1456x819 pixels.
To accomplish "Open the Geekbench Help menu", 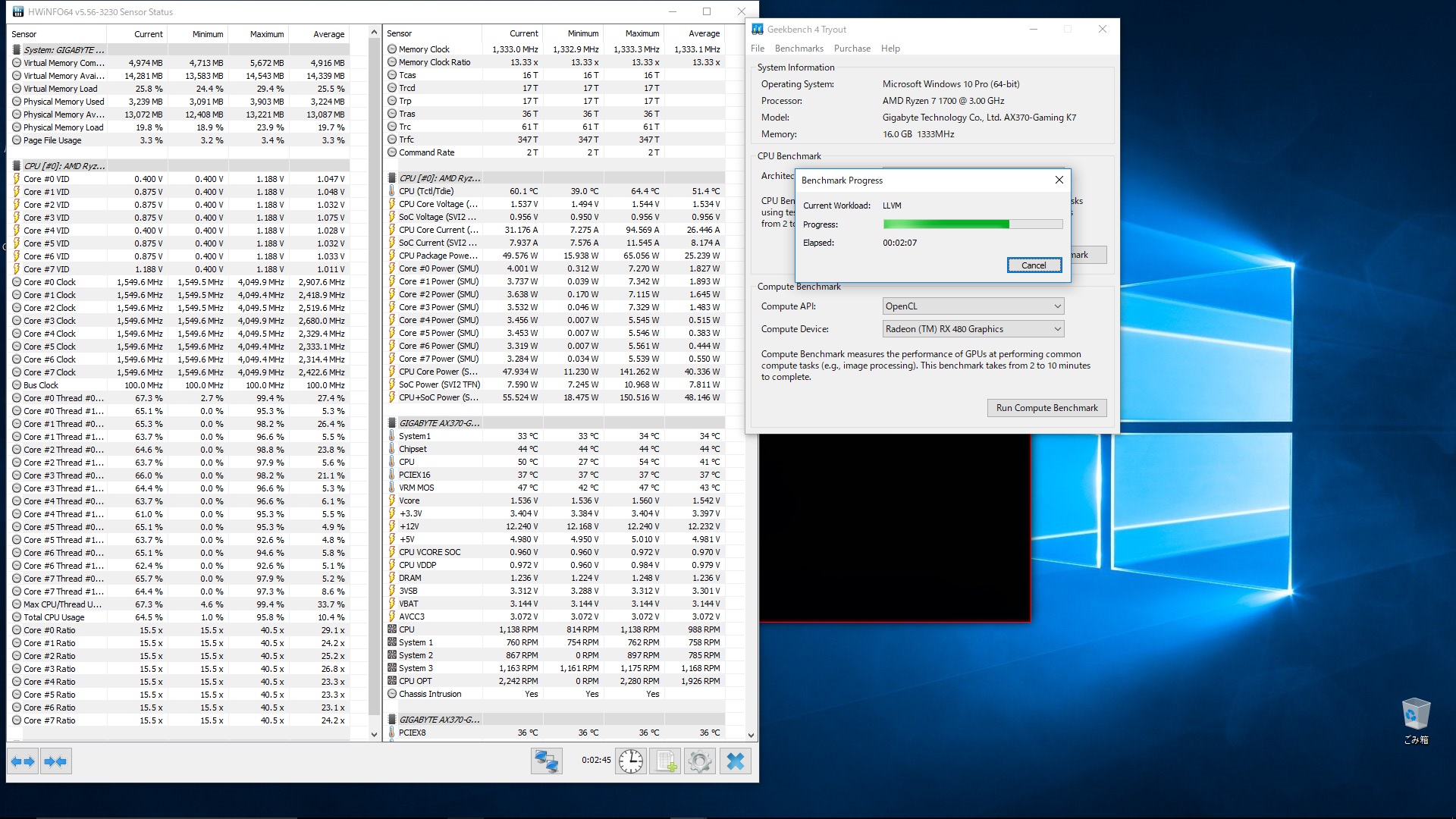I will (x=890, y=49).
